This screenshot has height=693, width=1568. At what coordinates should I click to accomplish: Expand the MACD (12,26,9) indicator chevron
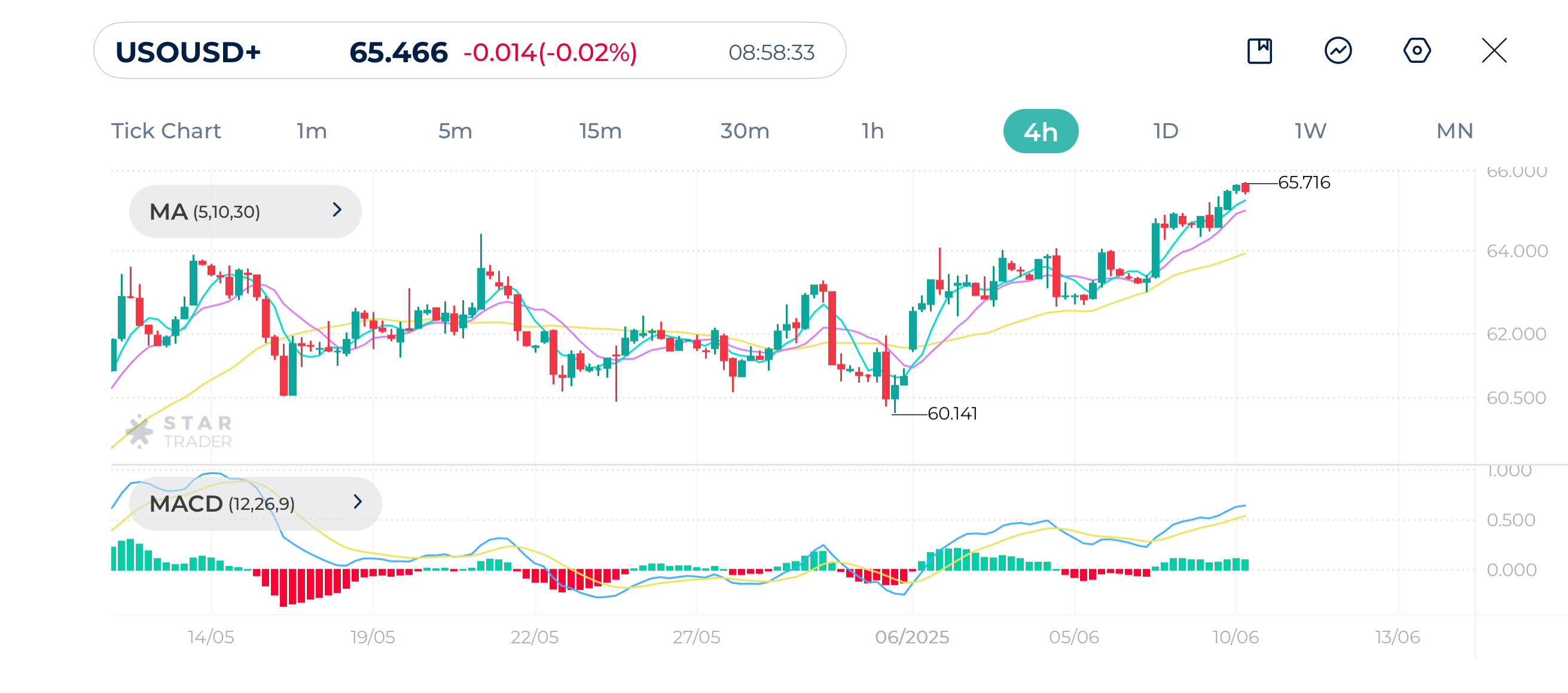(357, 502)
